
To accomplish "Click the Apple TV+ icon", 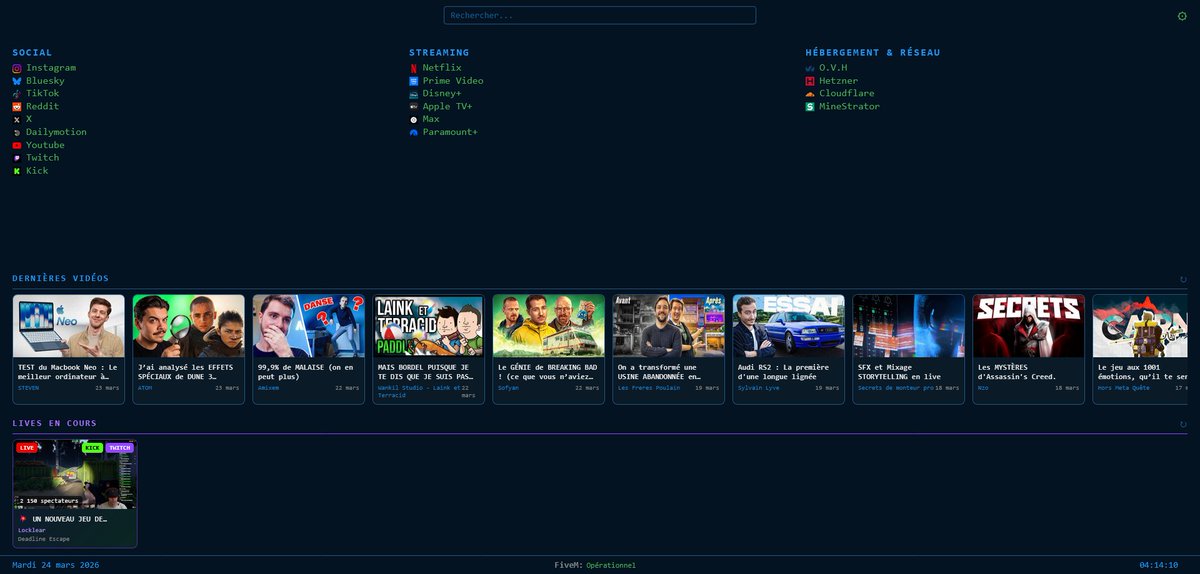I will 414,107.
